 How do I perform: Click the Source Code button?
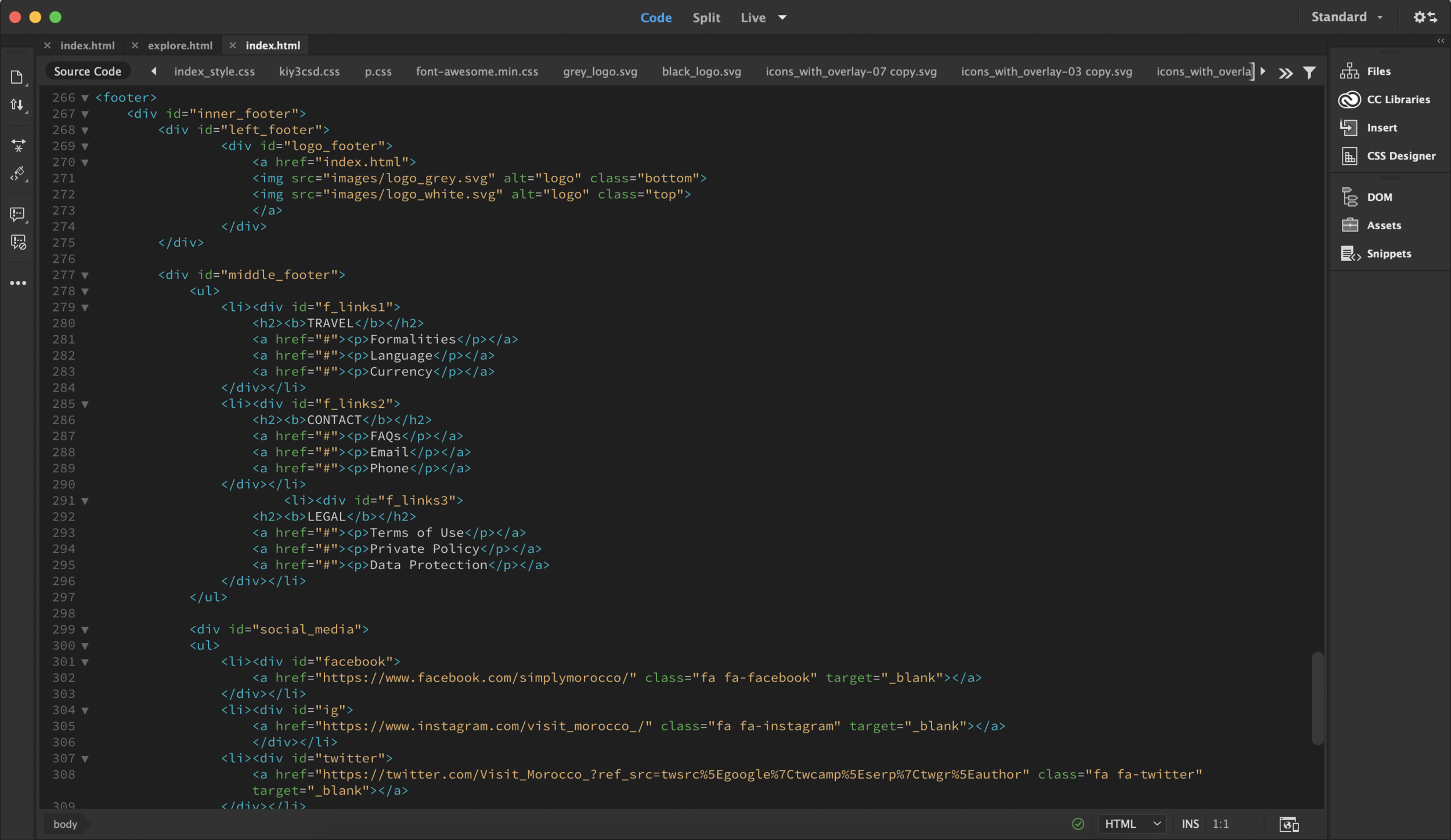[88, 71]
